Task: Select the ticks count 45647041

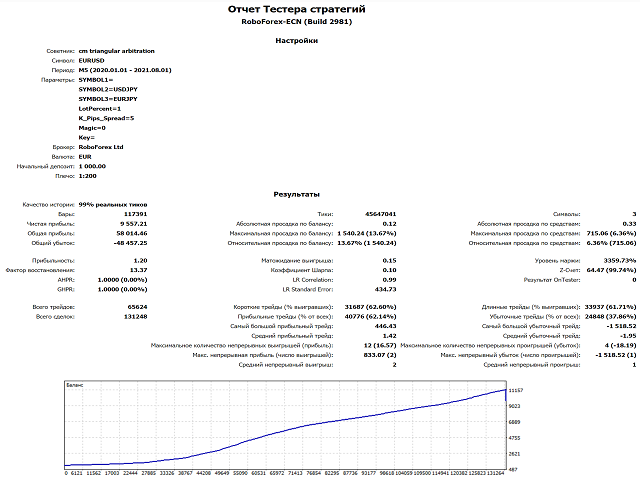Action: pyautogui.click(x=380, y=214)
